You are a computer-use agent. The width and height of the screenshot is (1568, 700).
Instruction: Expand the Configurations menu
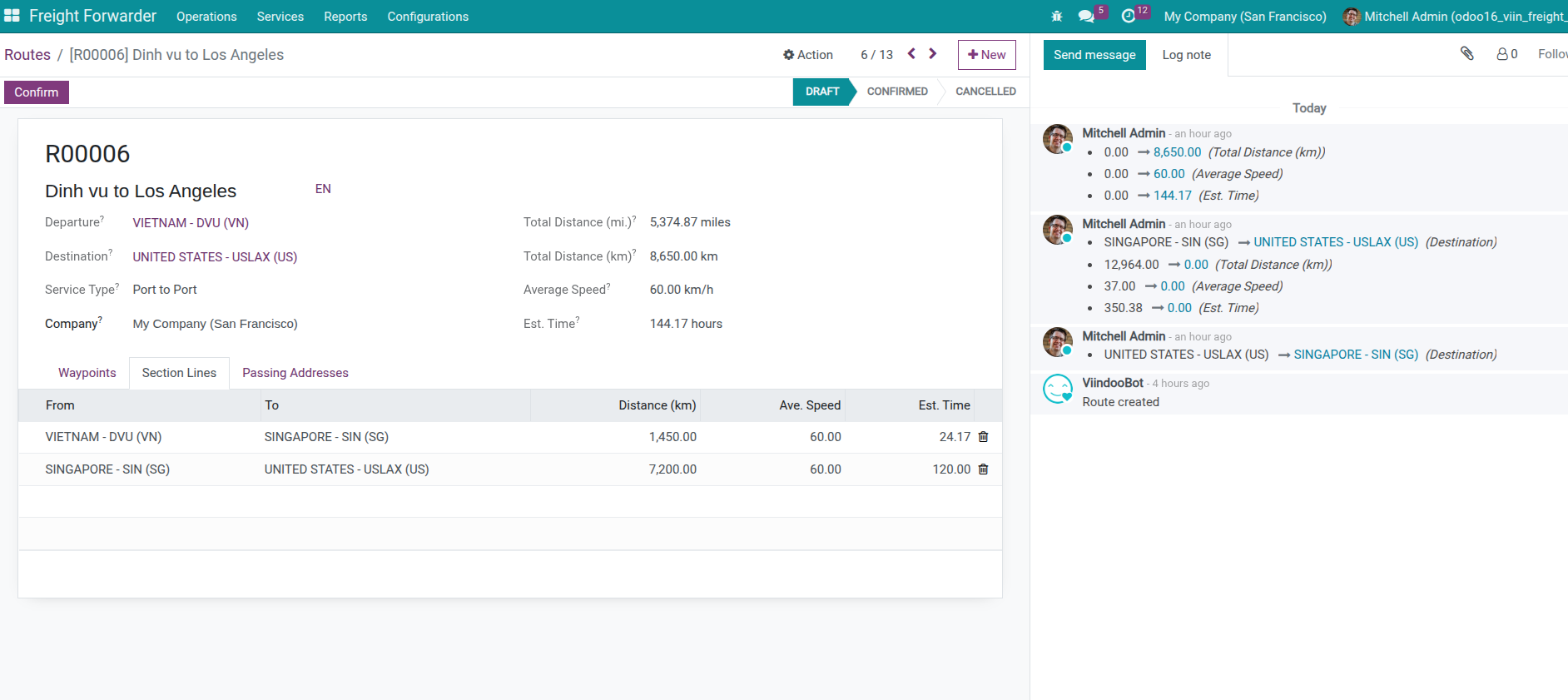(x=428, y=17)
